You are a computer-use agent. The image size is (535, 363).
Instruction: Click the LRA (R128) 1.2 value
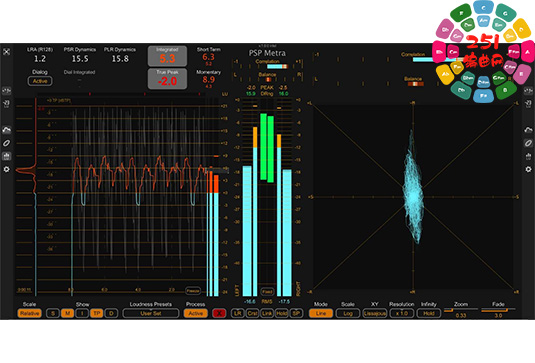[40, 59]
